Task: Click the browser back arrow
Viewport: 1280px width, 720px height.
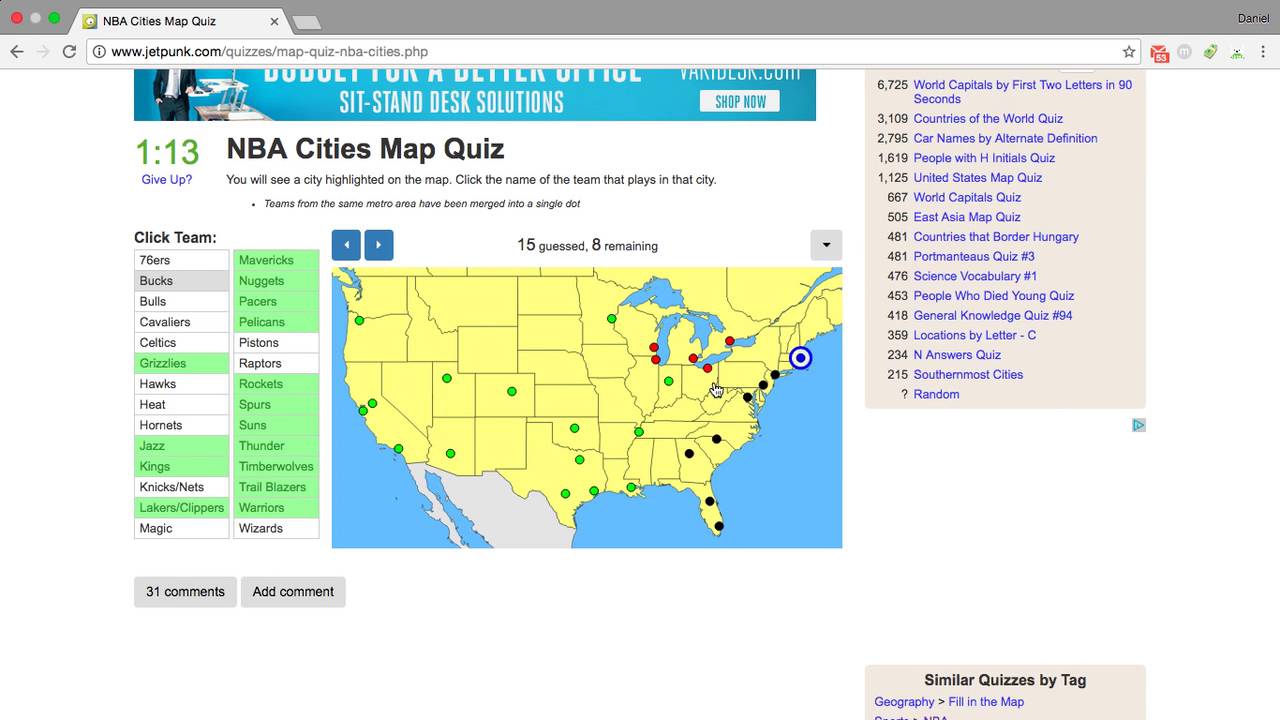Action: 17,52
